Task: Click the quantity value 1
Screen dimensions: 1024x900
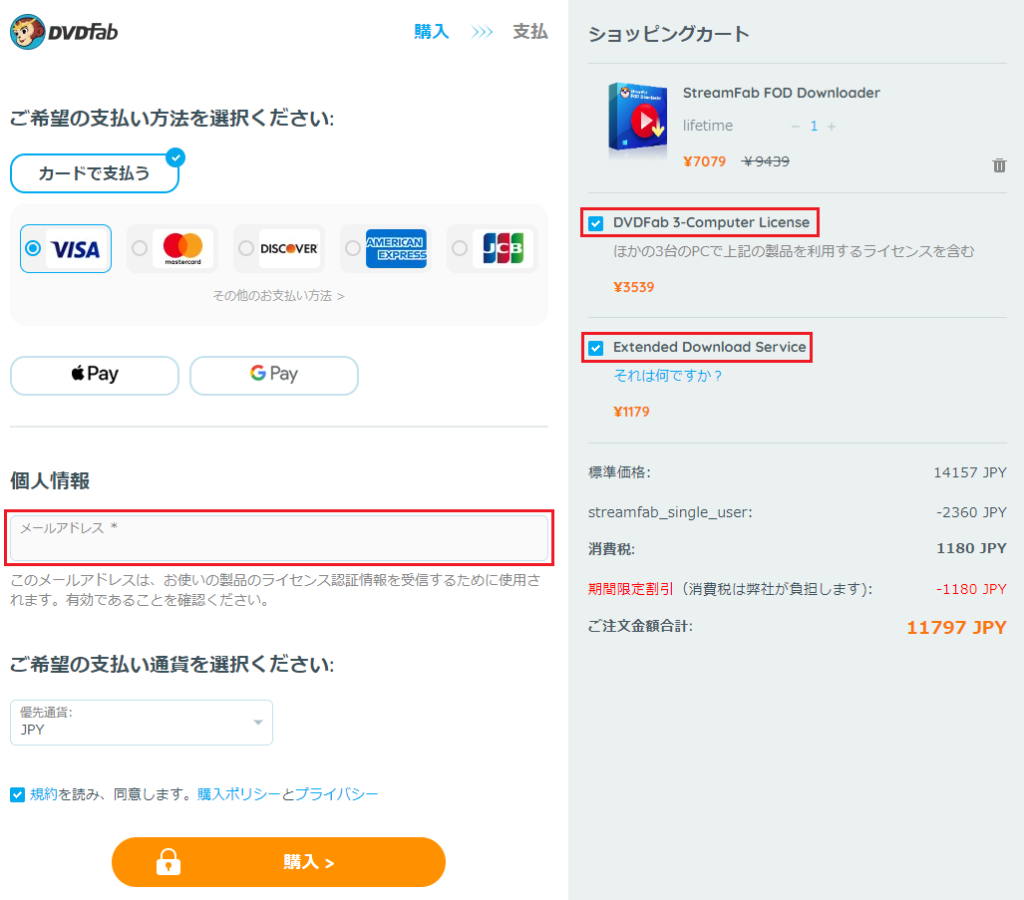Action: click(814, 126)
